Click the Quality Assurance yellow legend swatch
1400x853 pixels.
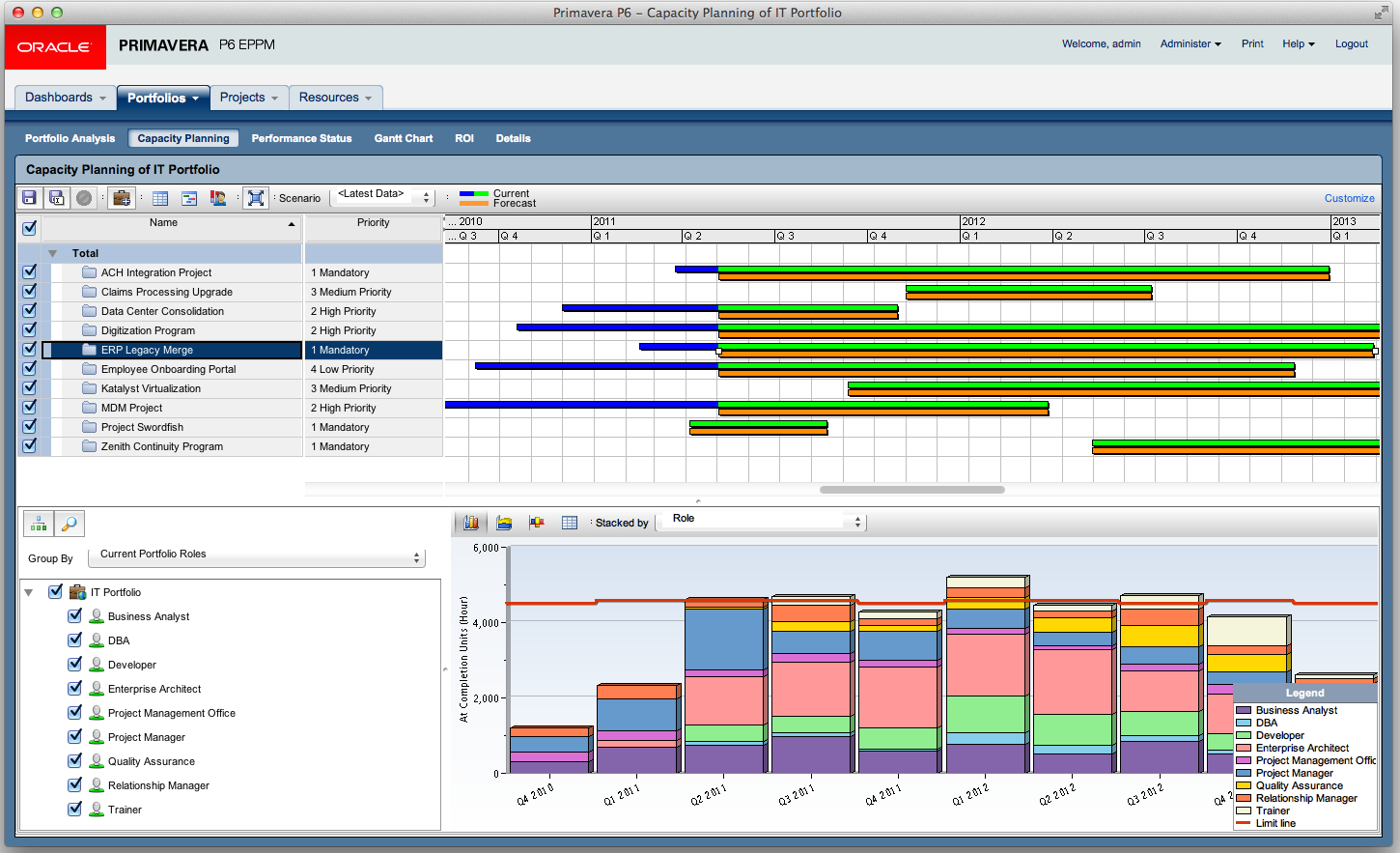click(1244, 785)
